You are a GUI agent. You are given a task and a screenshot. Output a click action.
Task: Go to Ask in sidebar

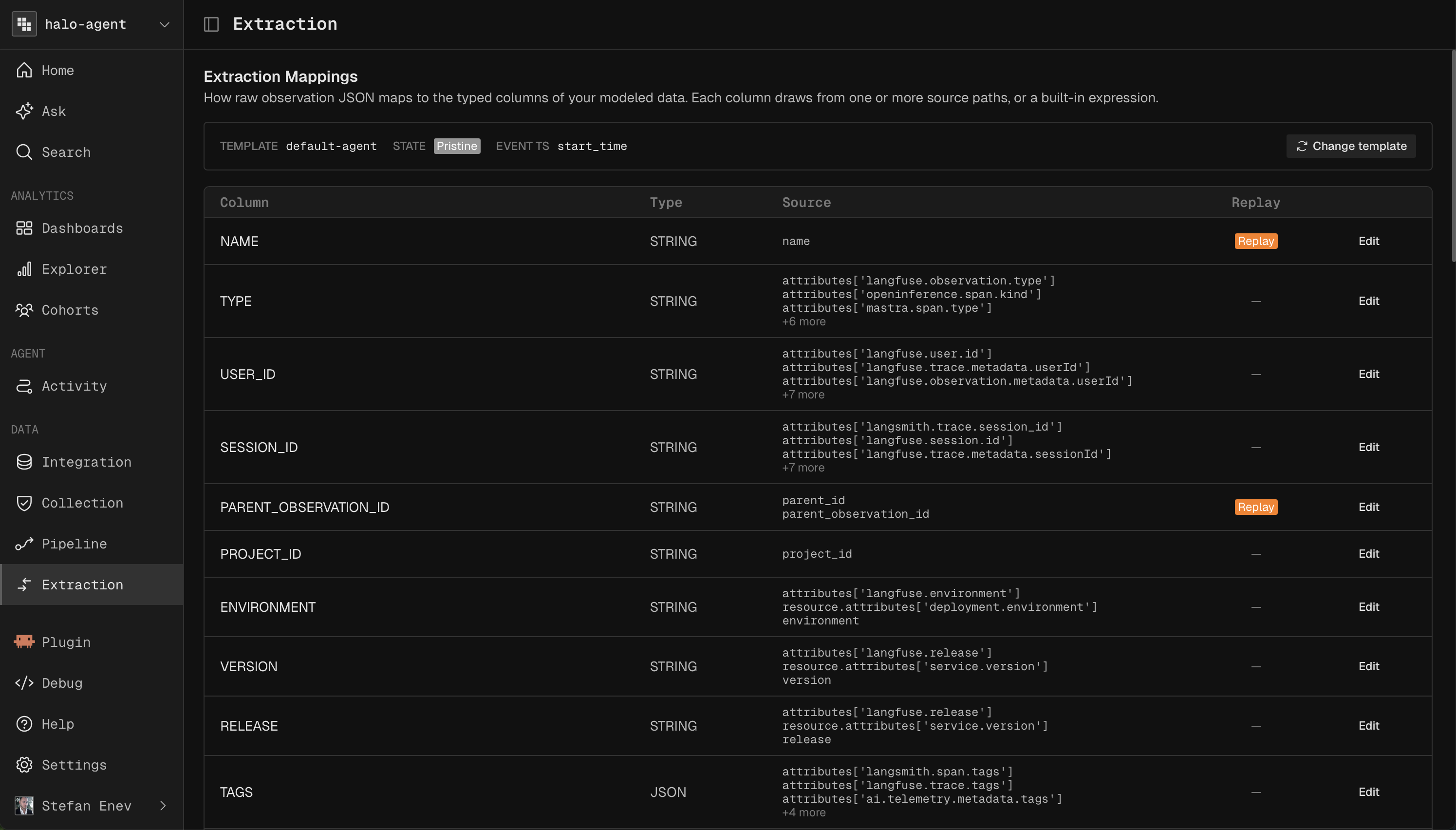(92, 111)
